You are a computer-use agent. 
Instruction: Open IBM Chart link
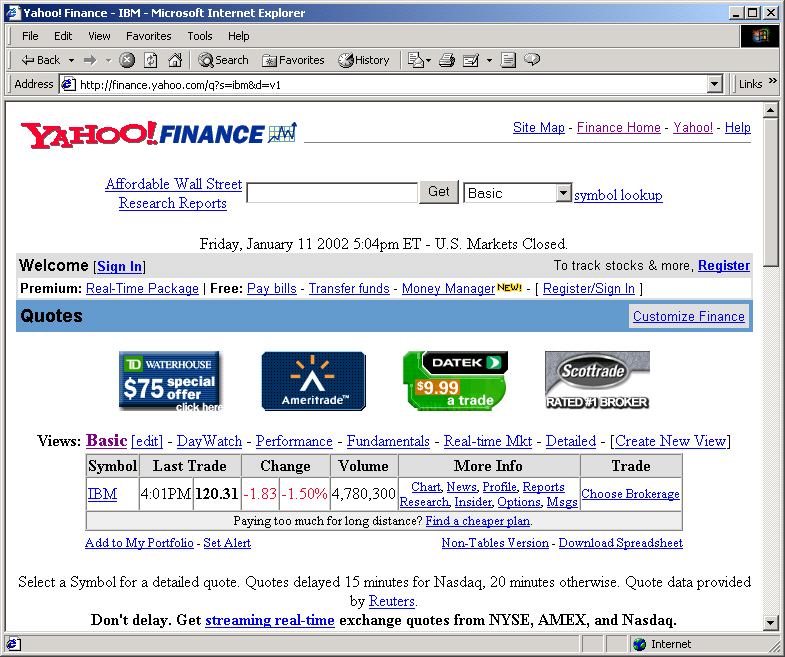coord(426,487)
